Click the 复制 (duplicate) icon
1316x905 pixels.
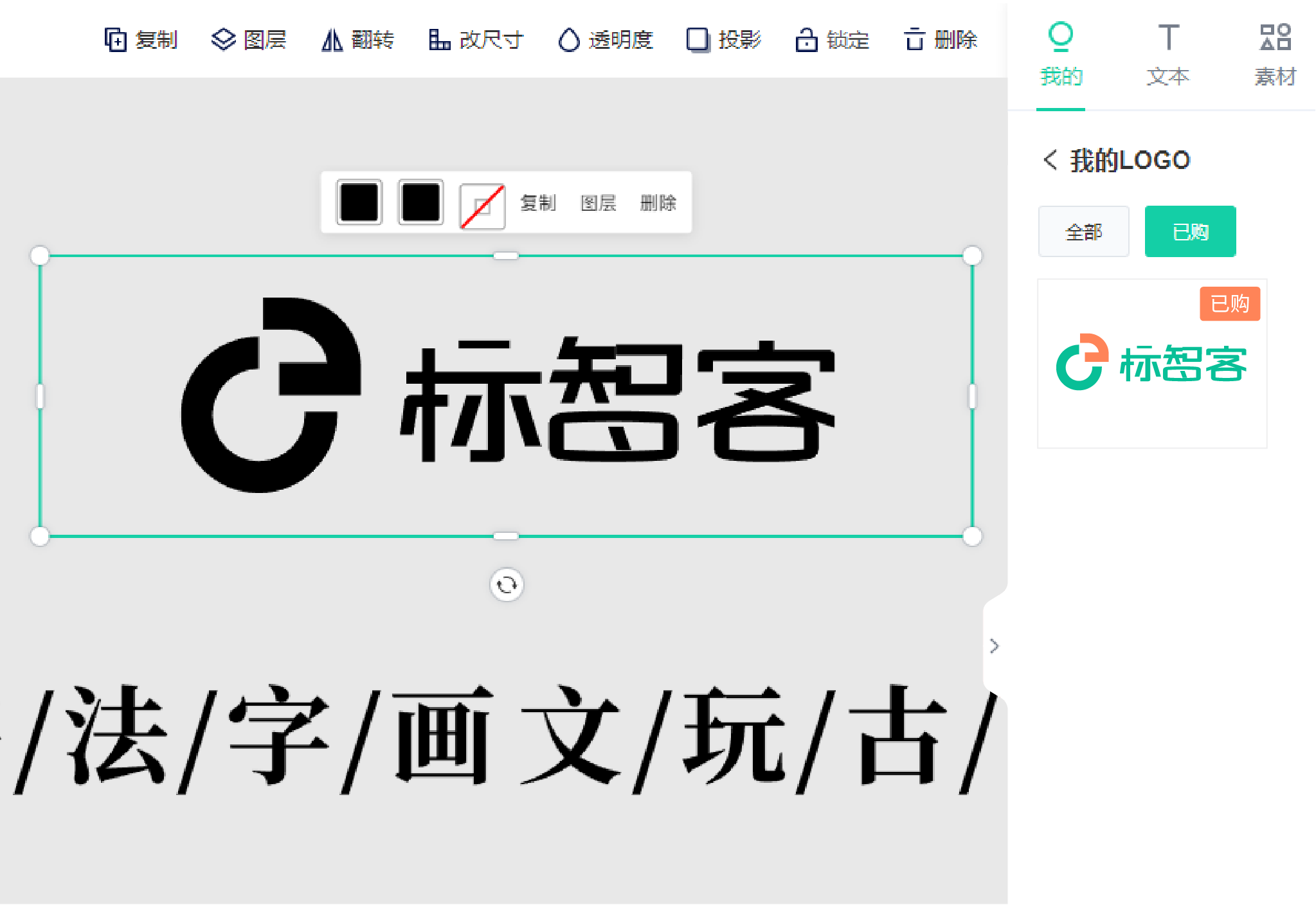(x=117, y=37)
